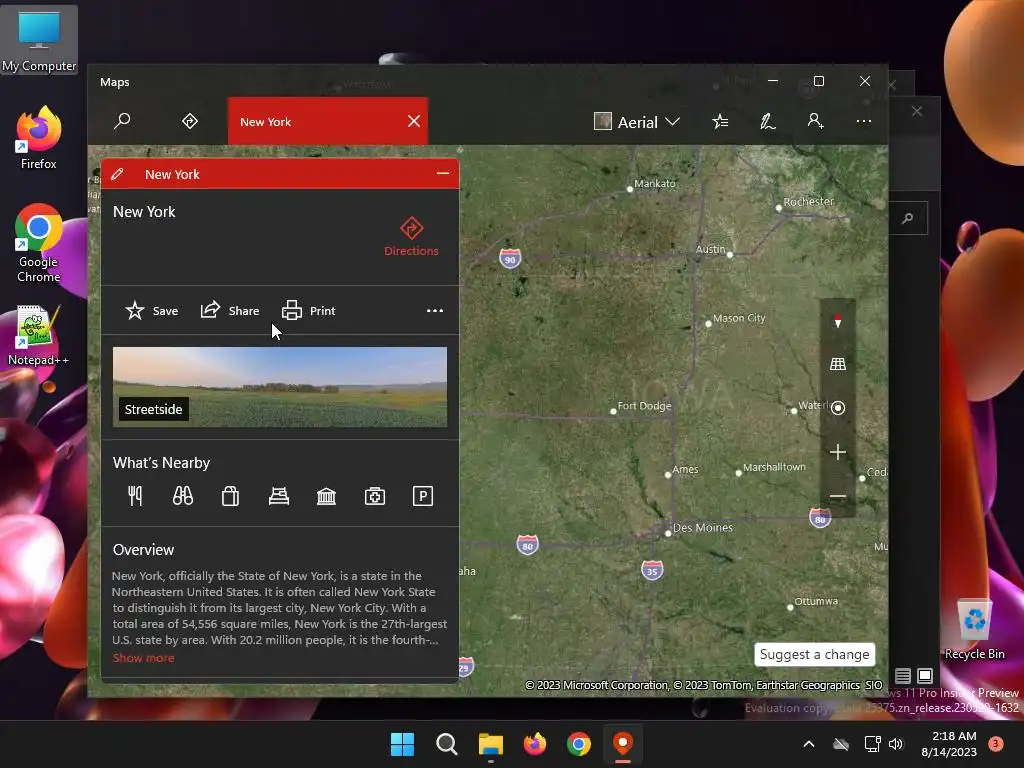Find nearby banks or museums icon

click(327, 496)
